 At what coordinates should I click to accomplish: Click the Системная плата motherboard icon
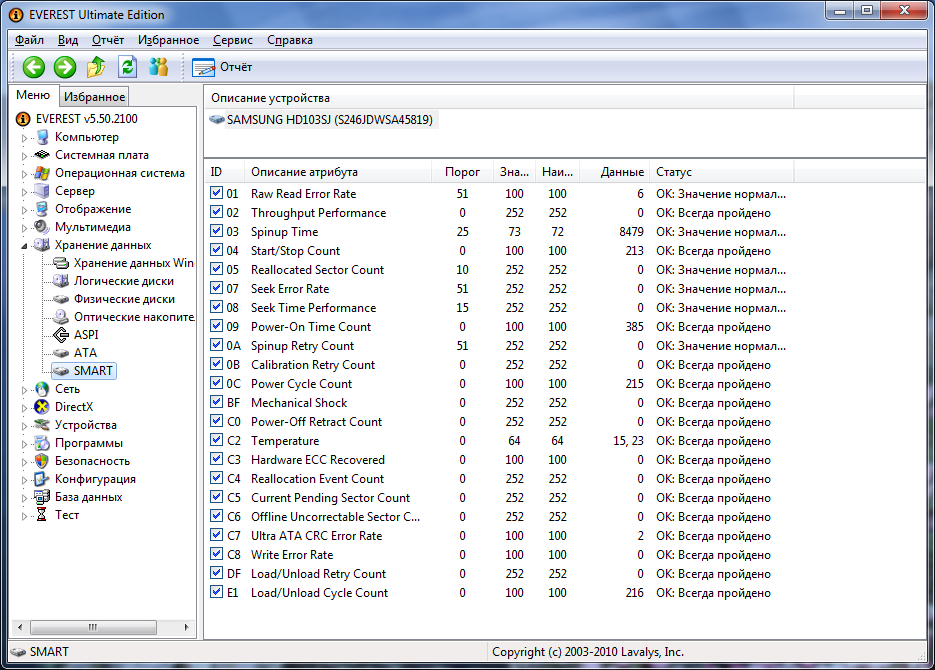coord(42,155)
